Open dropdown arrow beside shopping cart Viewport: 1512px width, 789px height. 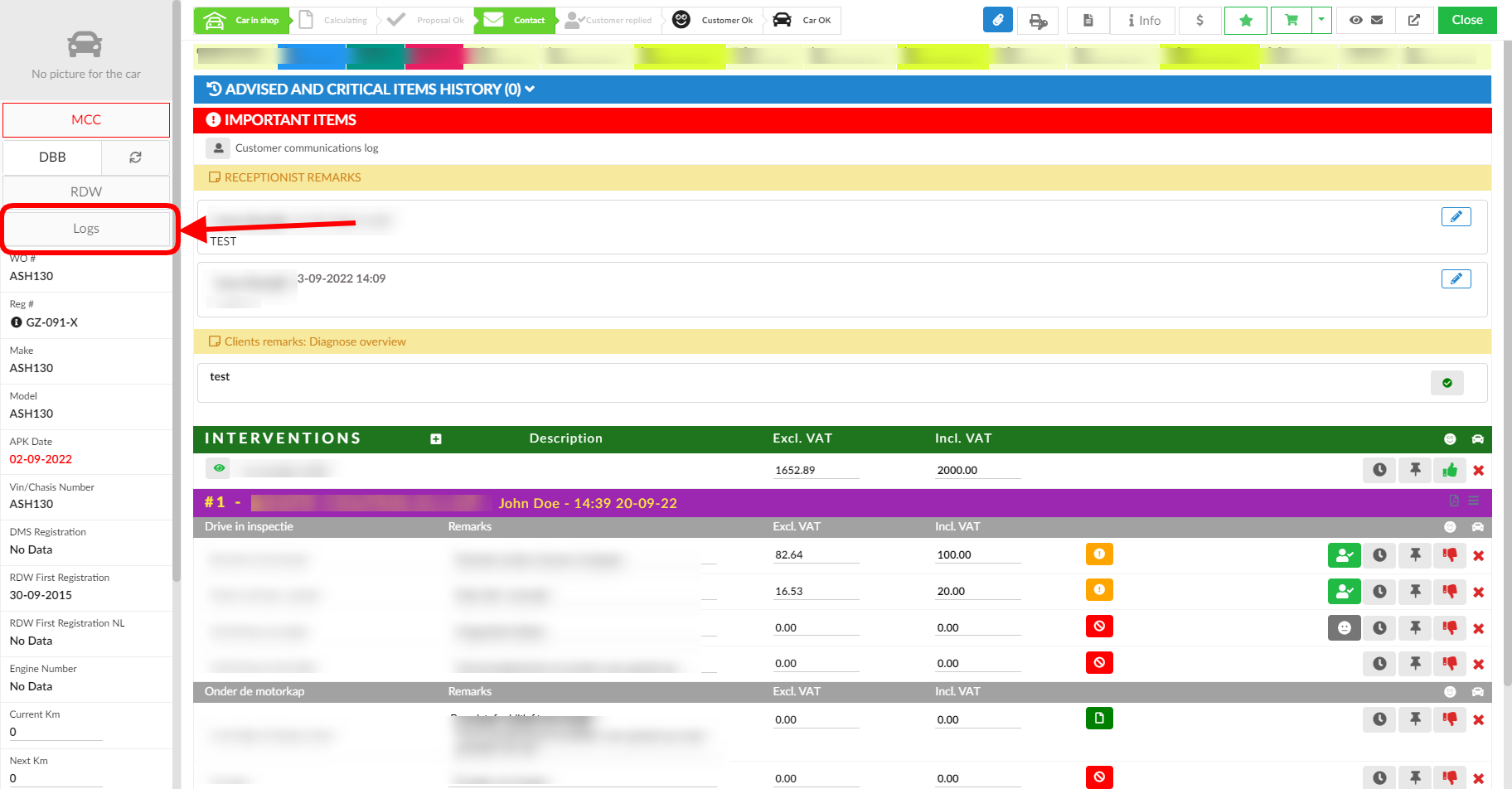(1321, 21)
